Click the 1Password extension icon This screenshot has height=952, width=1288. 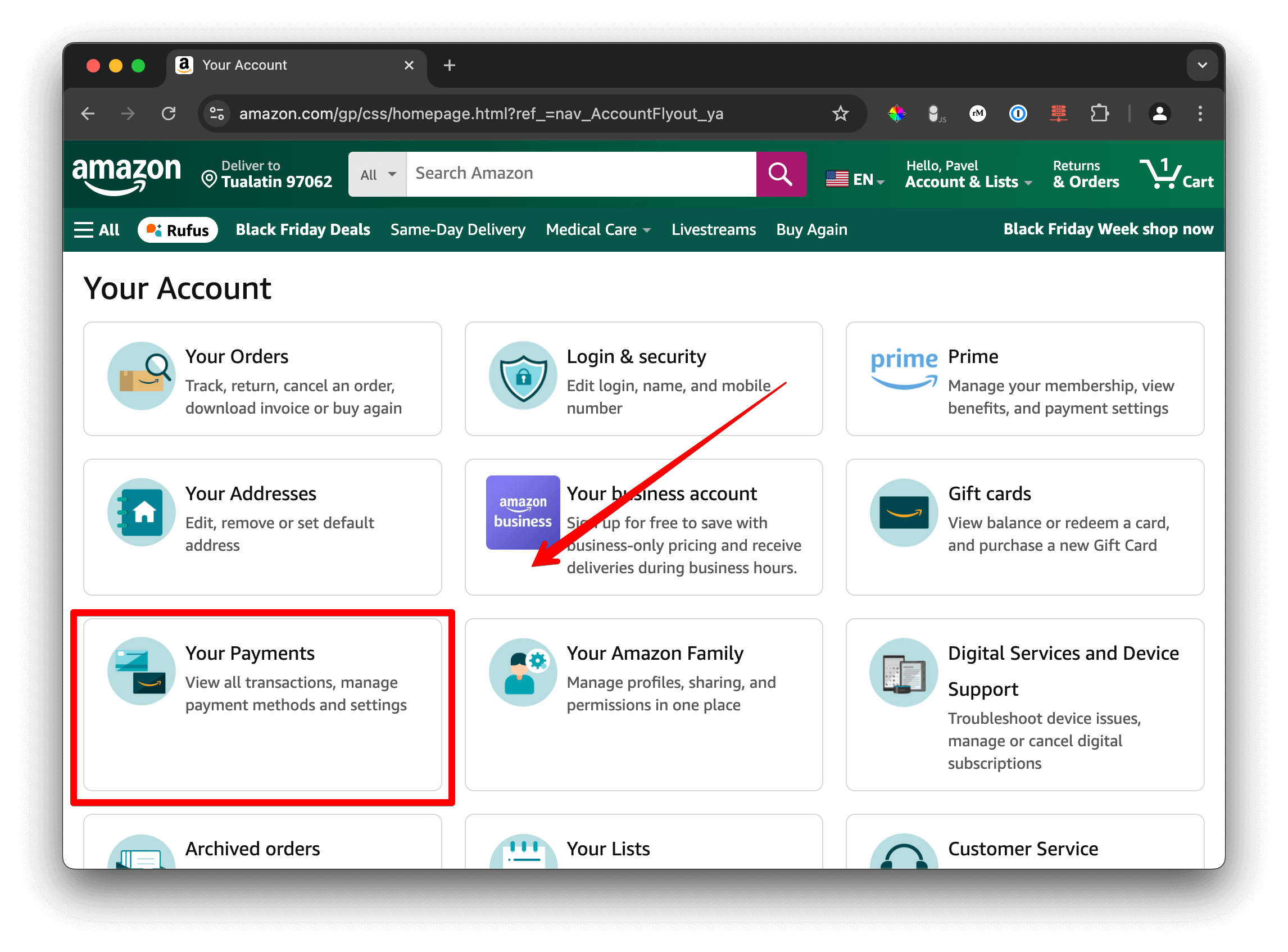[x=1018, y=114]
